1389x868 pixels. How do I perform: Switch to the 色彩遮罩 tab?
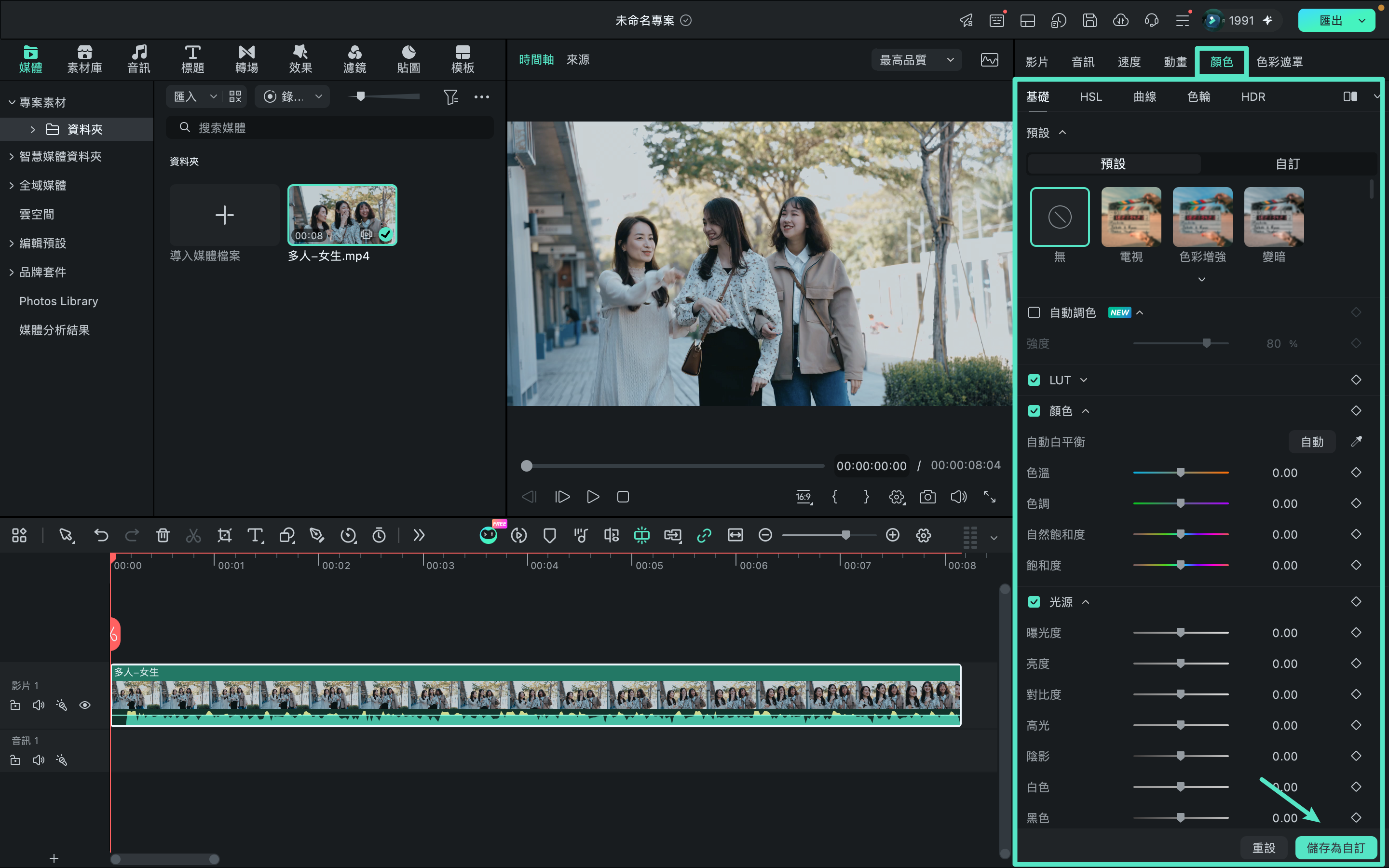click(x=1280, y=61)
